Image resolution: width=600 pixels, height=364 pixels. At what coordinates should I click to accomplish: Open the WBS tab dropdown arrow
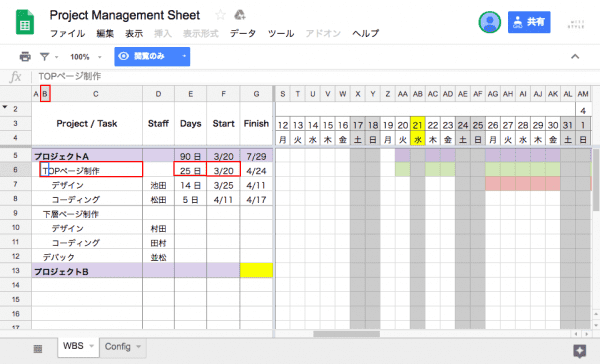coord(91,346)
